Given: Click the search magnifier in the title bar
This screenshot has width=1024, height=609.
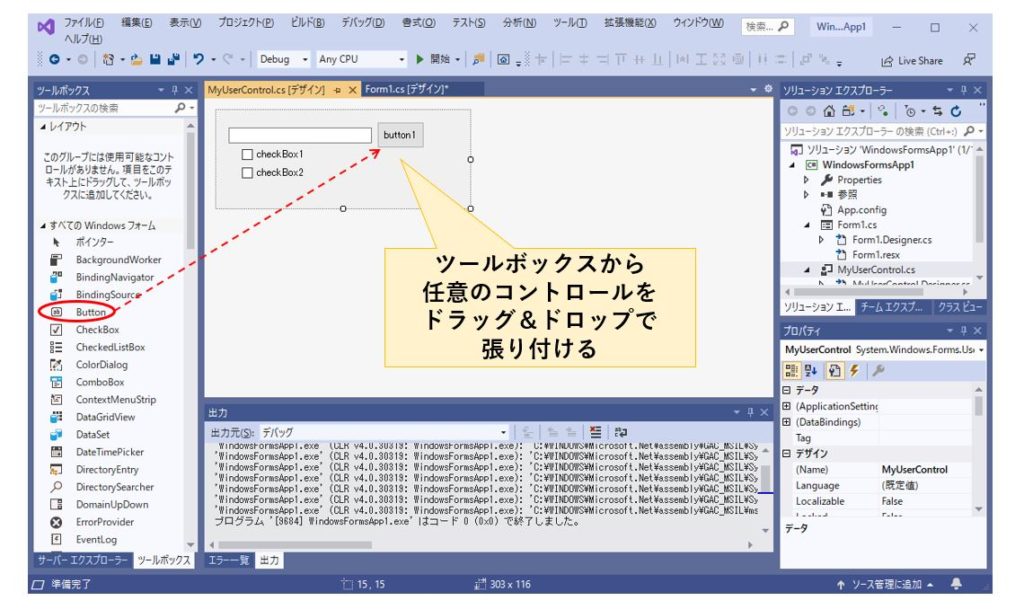Looking at the screenshot, I should click(784, 26).
